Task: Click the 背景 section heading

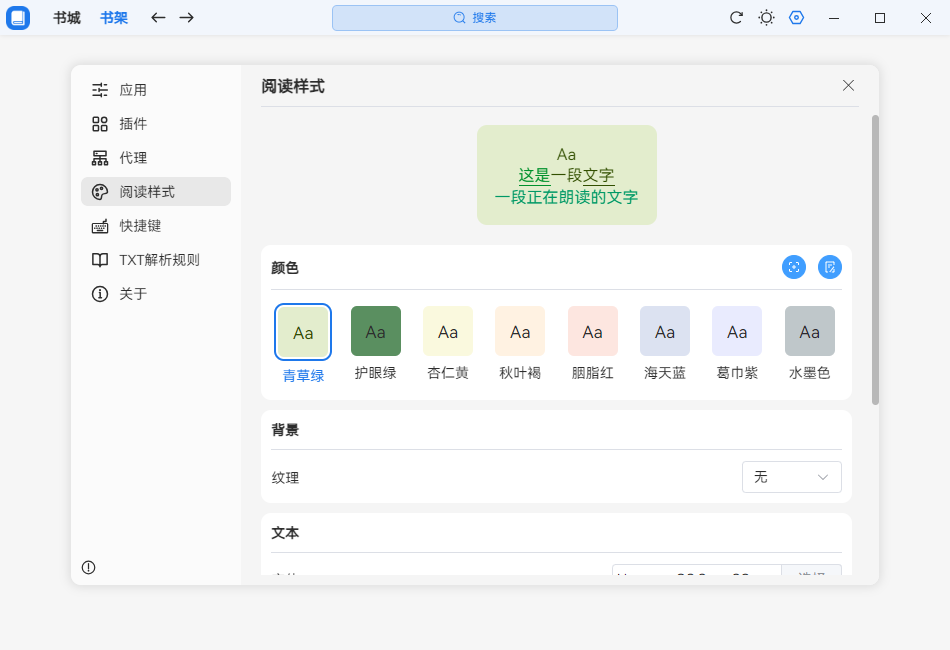Action: point(285,430)
